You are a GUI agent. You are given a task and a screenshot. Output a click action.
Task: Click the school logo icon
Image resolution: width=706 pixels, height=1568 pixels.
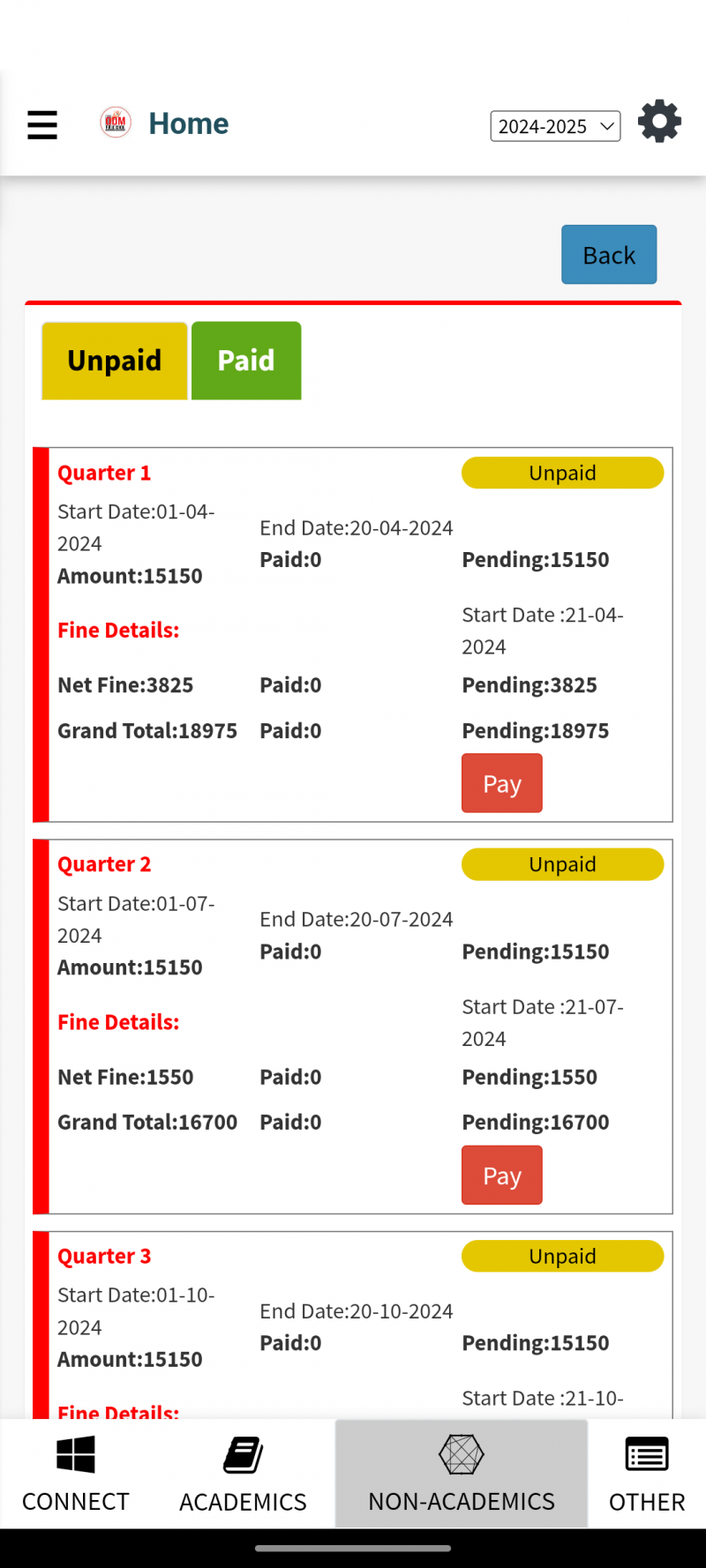(116, 123)
